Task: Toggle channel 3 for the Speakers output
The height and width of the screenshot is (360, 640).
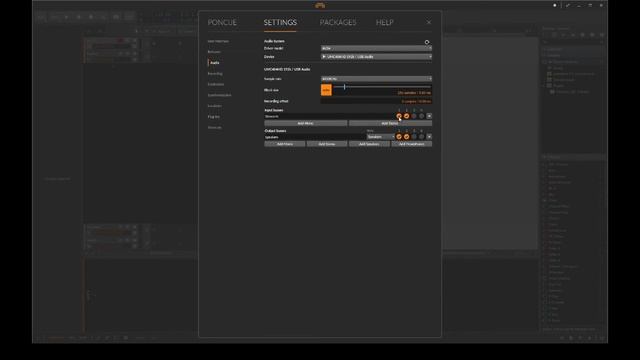Action: [x=414, y=137]
